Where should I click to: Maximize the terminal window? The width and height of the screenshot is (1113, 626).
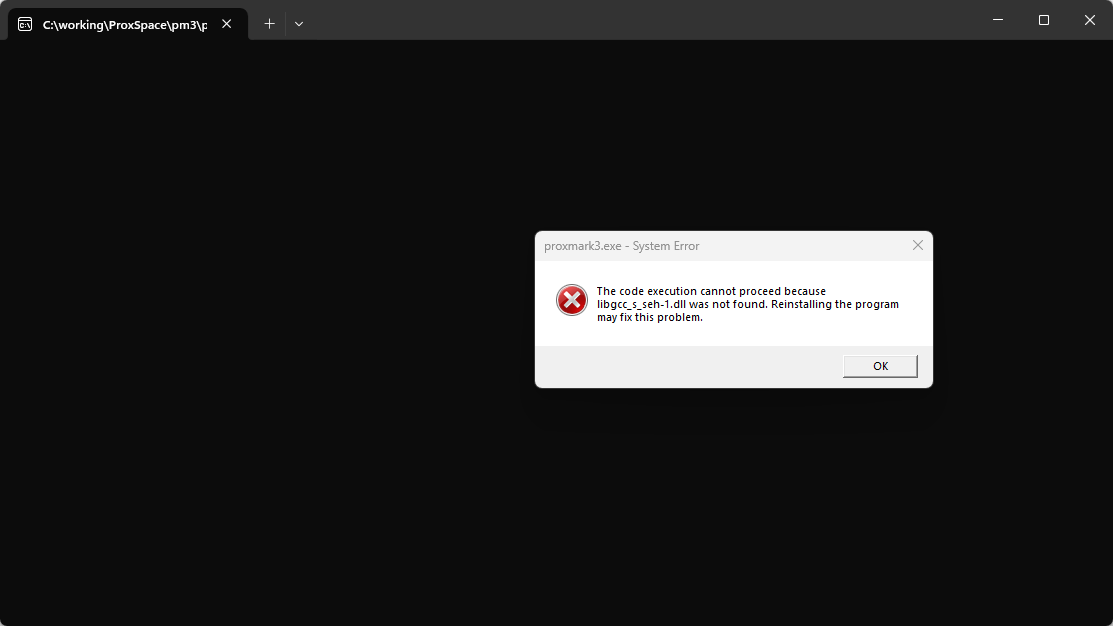[1043, 20]
